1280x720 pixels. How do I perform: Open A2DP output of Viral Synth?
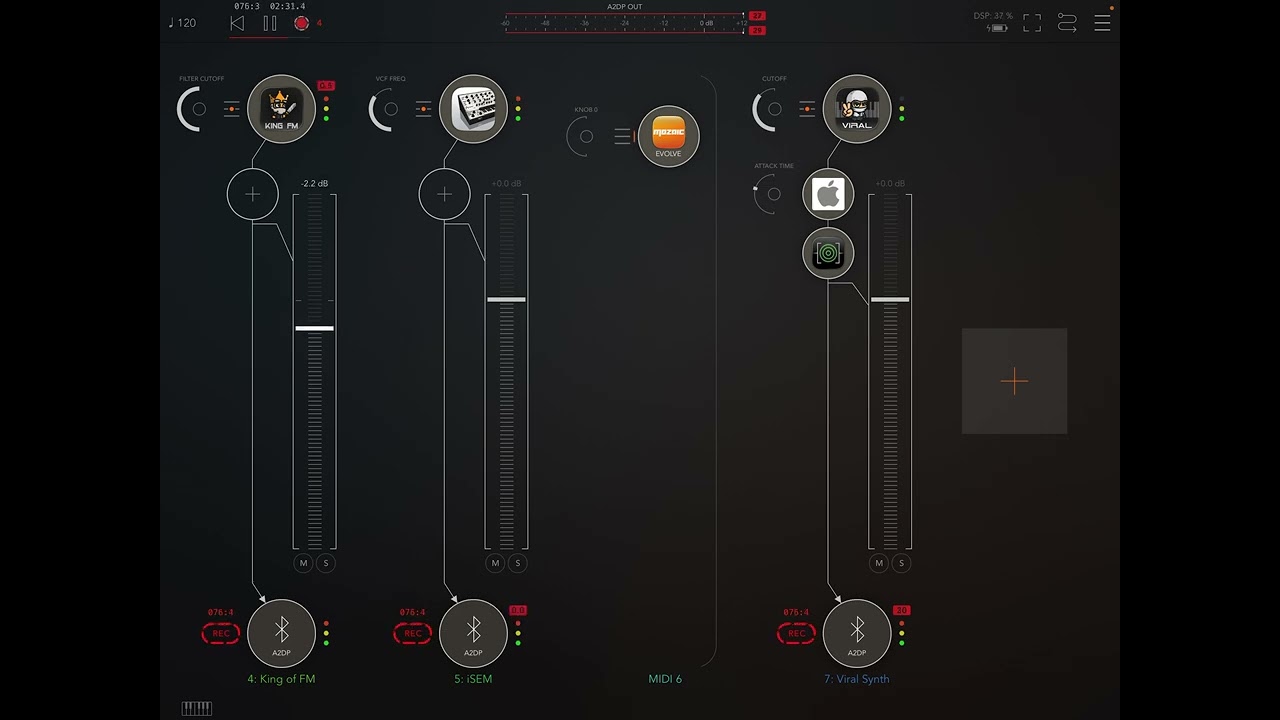pos(857,633)
